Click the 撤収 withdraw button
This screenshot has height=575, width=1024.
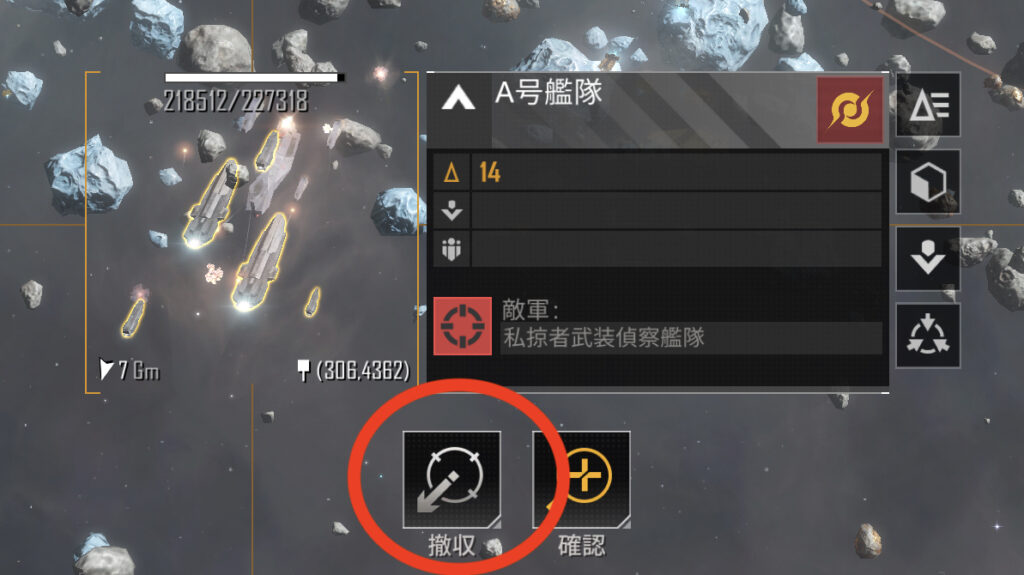[452, 480]
